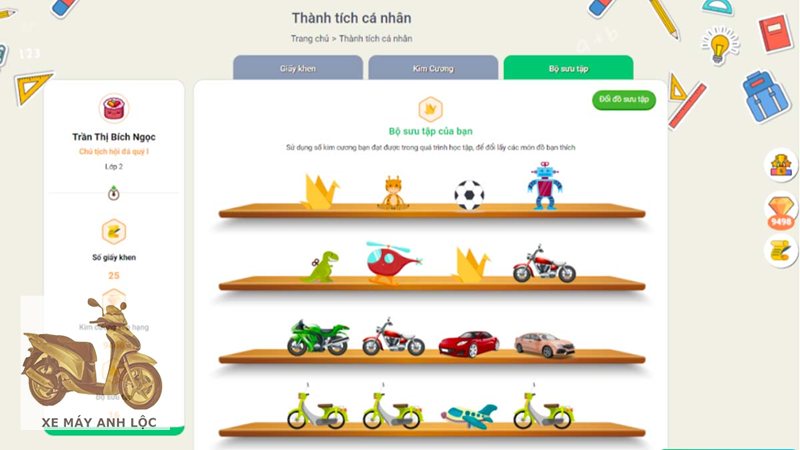The width and height of the screenshot is (800, 450).
Task: Select the blue robot toy
Action: coord(545,186)
